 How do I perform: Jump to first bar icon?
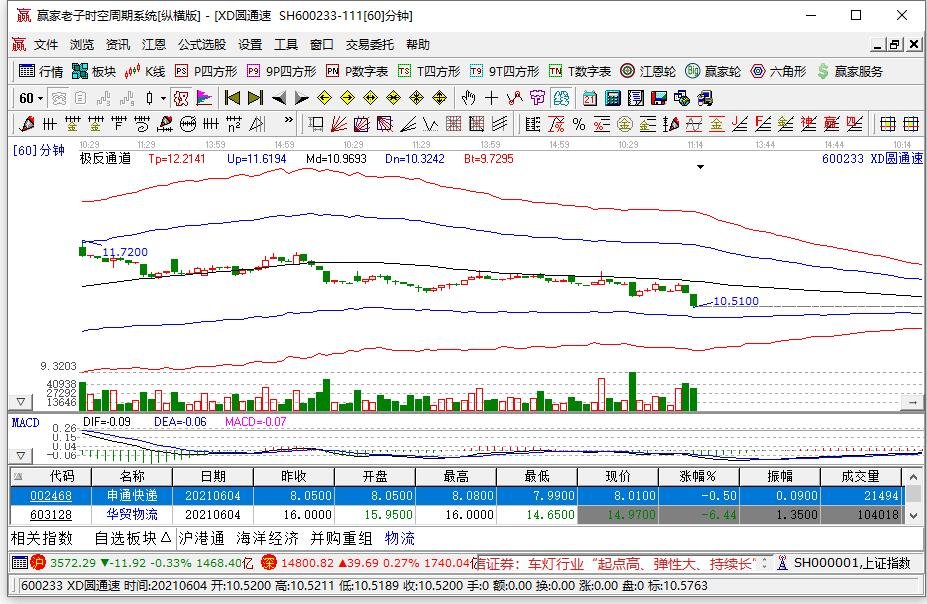[x=232, y=98]
